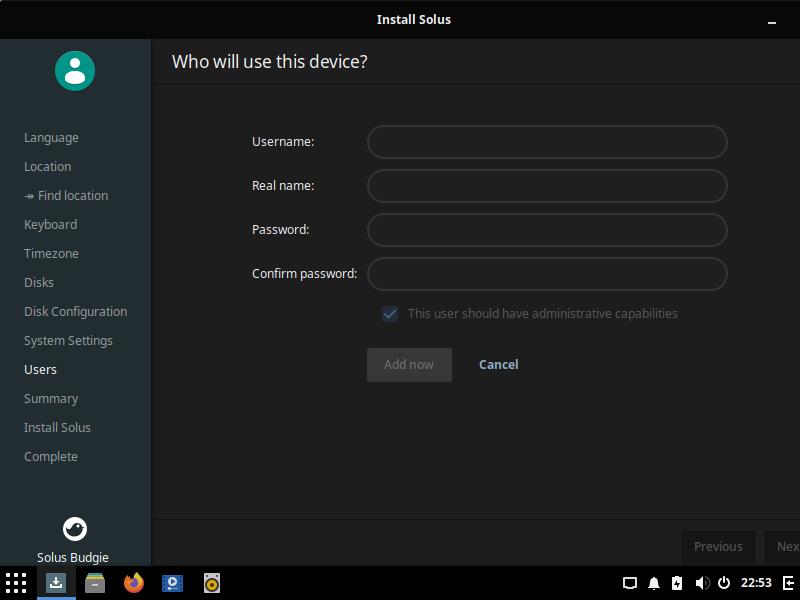Viewport: 800px width, 600px height.
Task: Select Disks step in sidebar
Action: pyautogui.click(x=39, y=283)
